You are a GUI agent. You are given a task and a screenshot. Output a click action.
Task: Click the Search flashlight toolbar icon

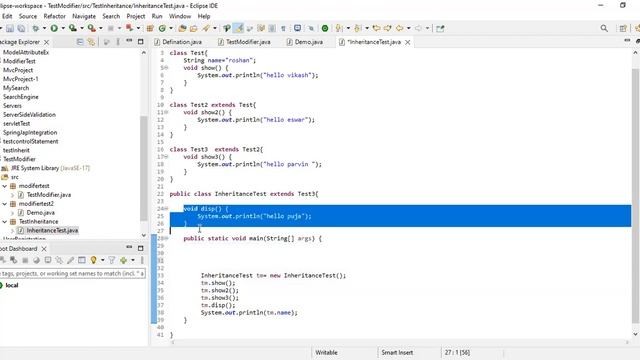tap(206, 28)
